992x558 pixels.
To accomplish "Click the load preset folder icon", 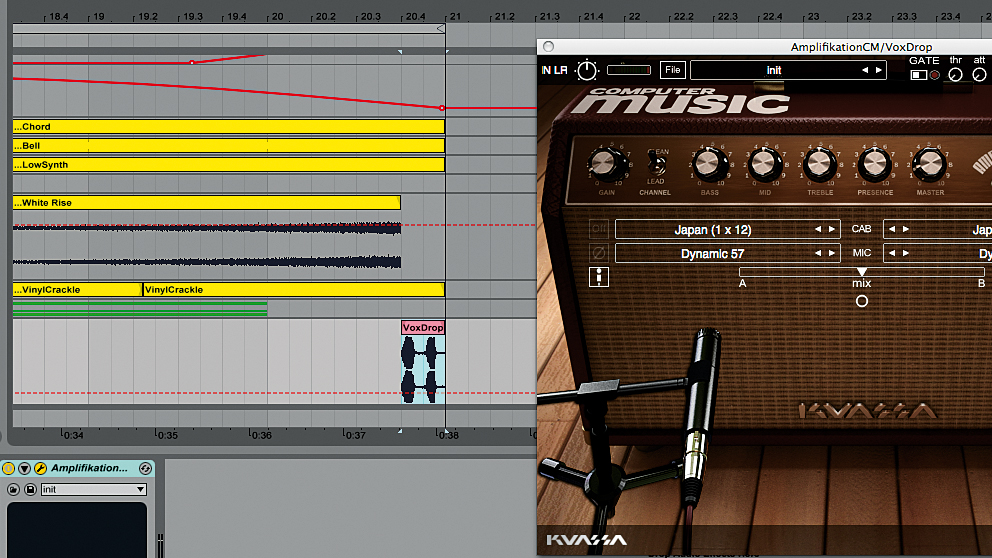I will point(13,490).
